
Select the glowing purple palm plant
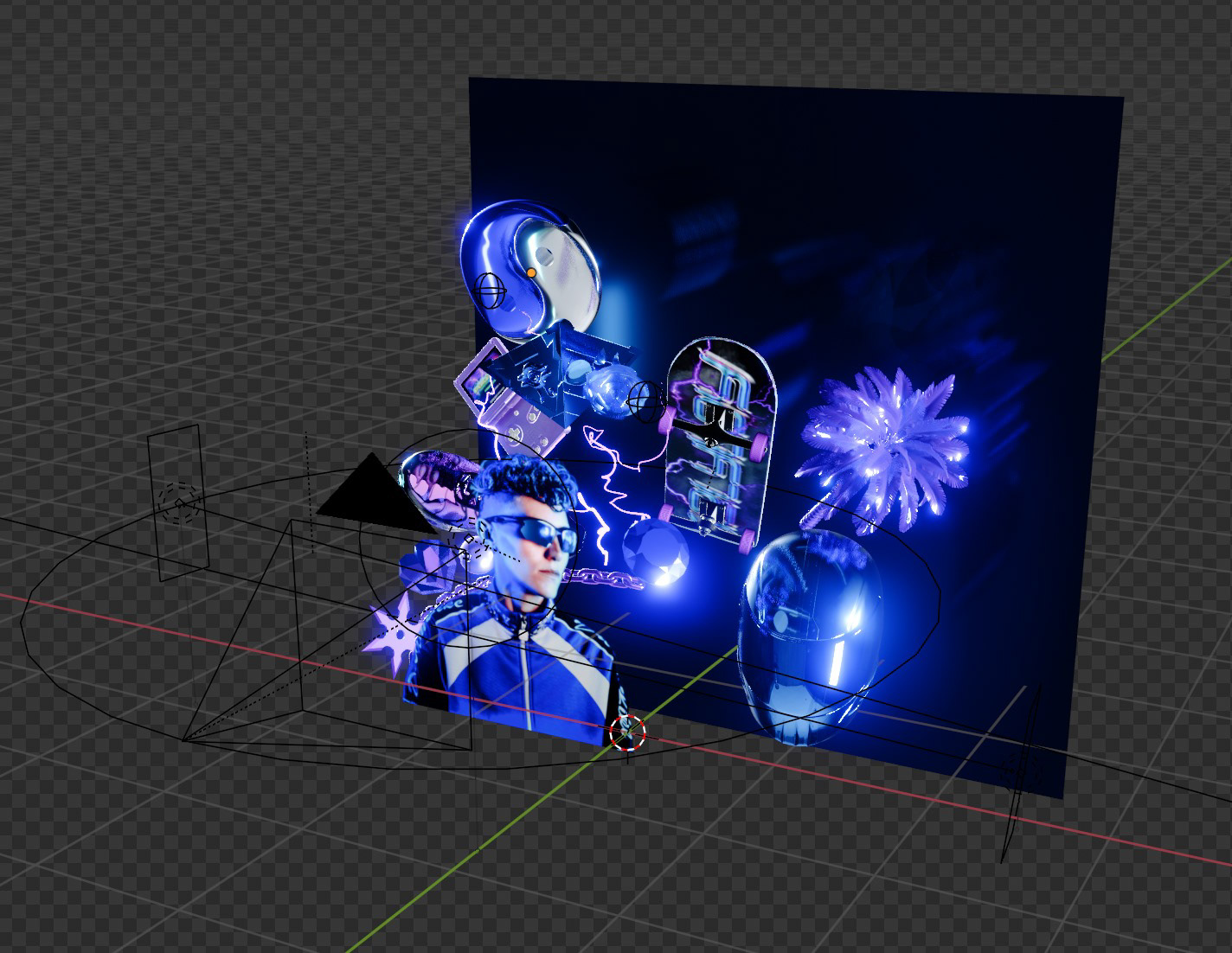coord(884,448)
